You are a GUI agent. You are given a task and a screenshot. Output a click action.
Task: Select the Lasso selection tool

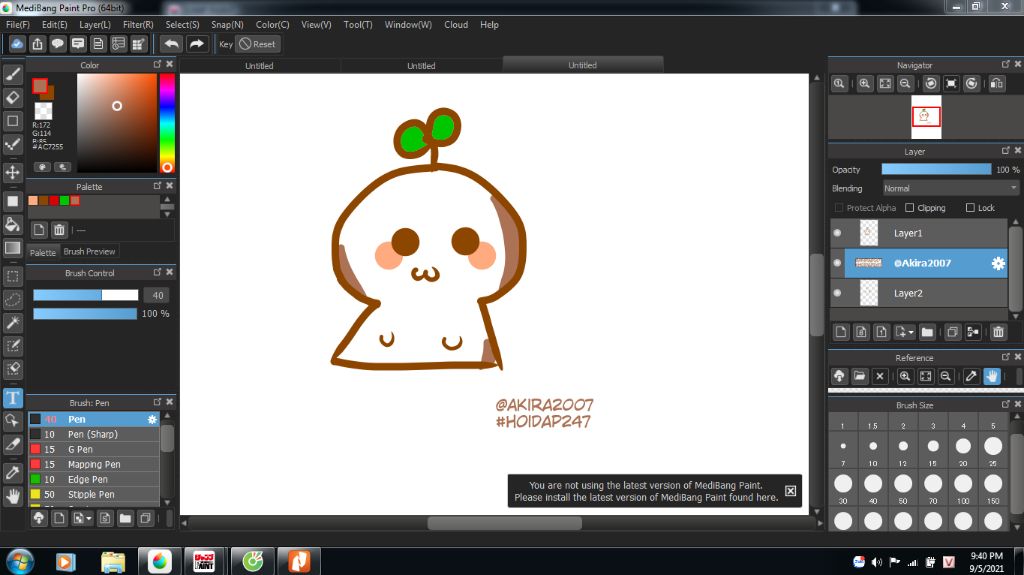(x=12, y=299)
